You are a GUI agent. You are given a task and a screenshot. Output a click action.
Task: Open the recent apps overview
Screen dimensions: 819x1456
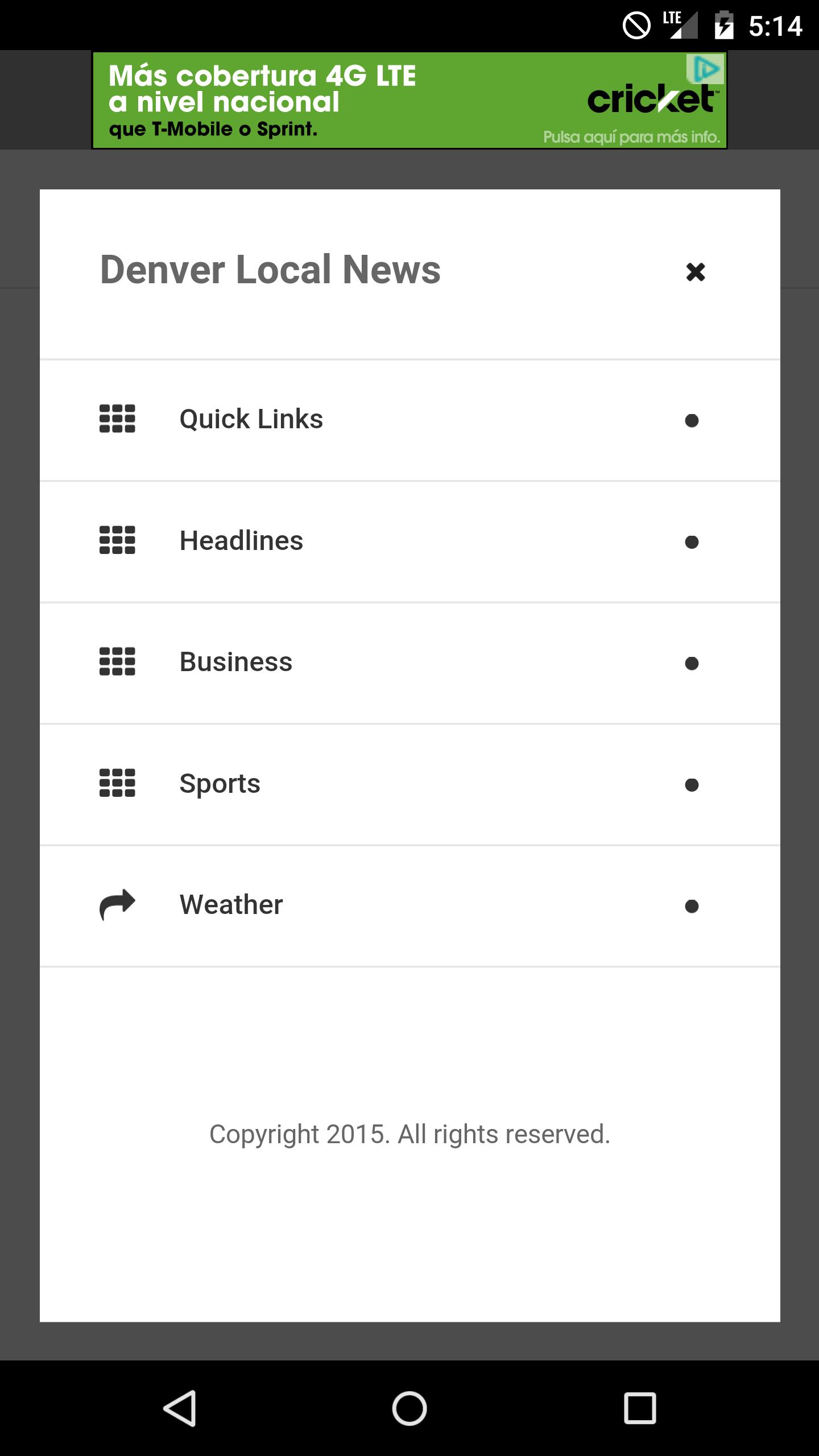[640, 1408]
